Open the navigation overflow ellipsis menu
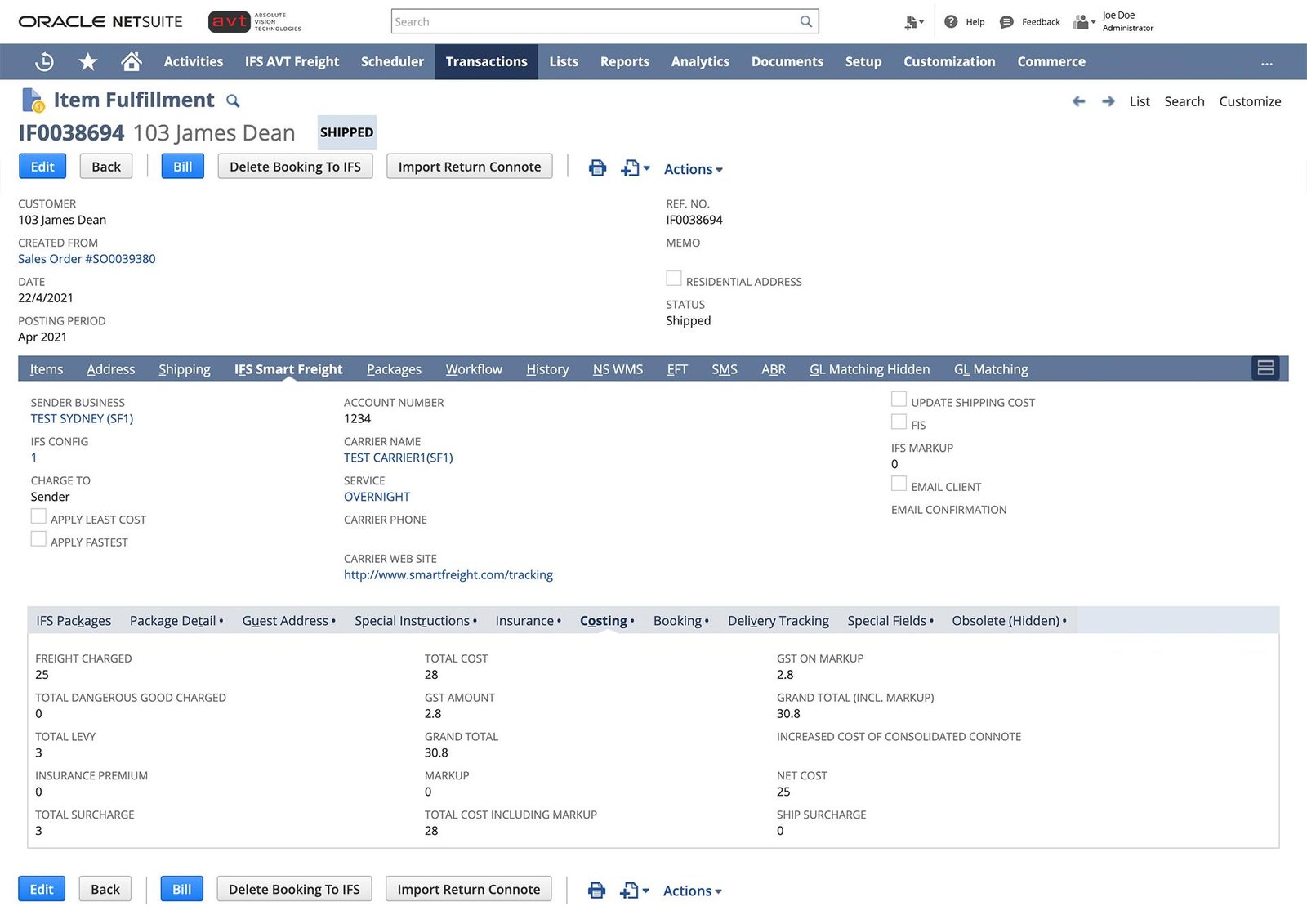Viewport: 1307px width, 924px height. [x=1267, y=62]
